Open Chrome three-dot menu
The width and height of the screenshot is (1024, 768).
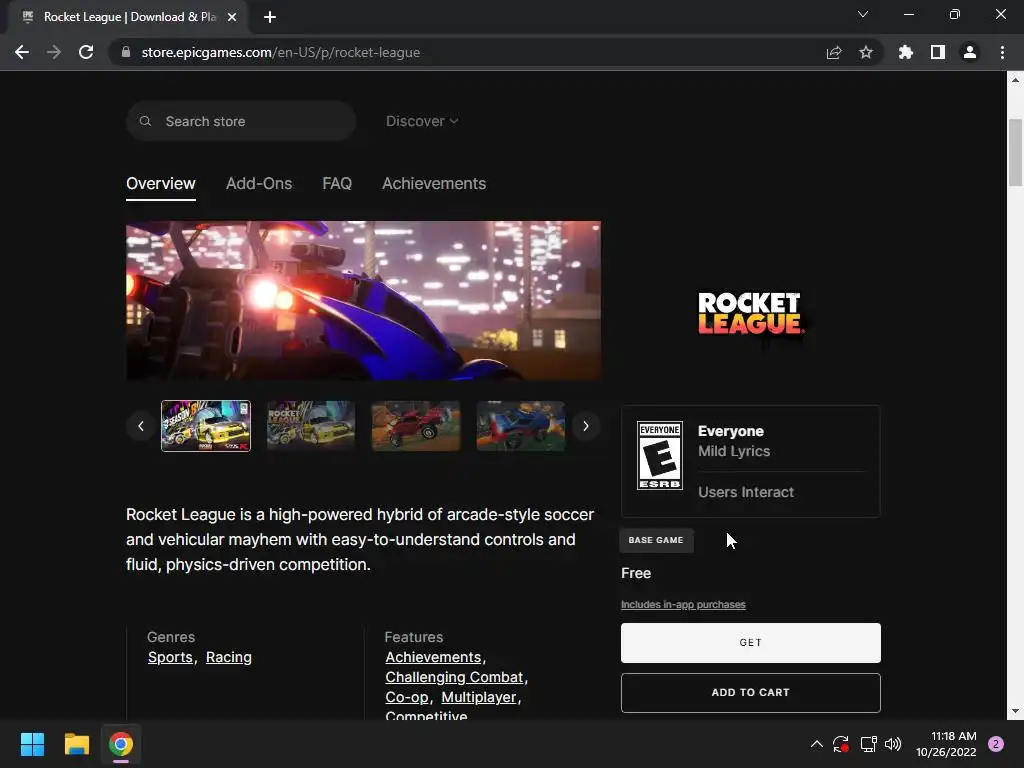pyautogui.click(x=1002, y=52)
